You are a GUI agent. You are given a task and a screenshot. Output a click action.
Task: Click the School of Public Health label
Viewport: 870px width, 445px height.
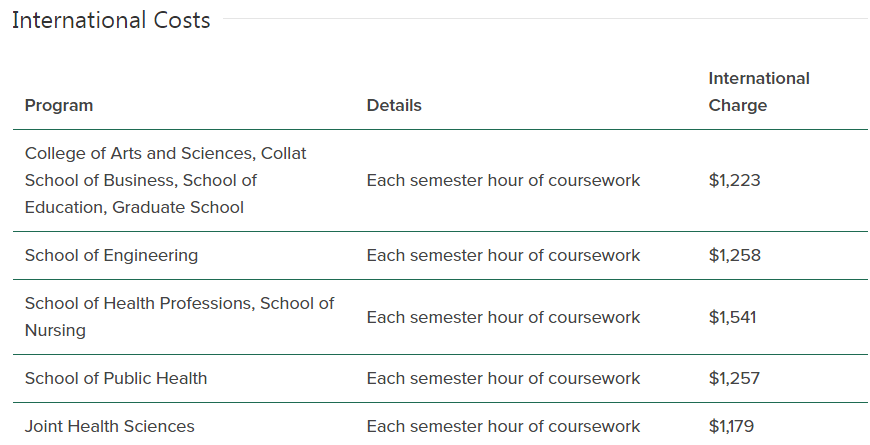[116, 378]
